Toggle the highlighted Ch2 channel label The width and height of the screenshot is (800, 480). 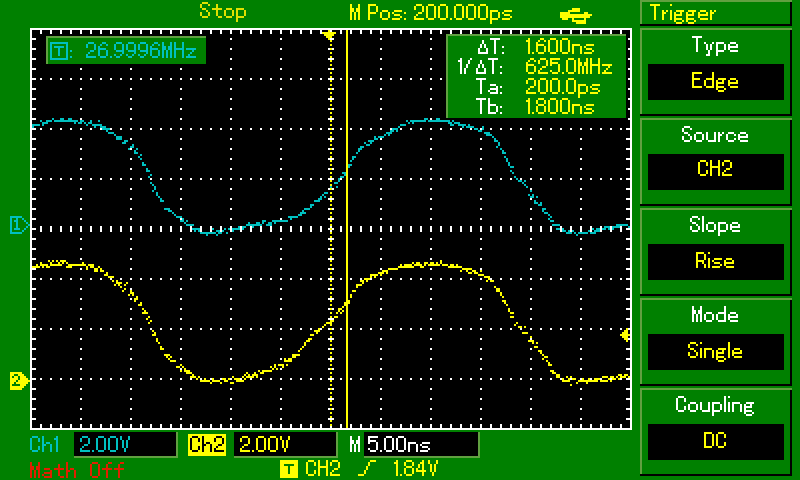click(x=204, y=444)
